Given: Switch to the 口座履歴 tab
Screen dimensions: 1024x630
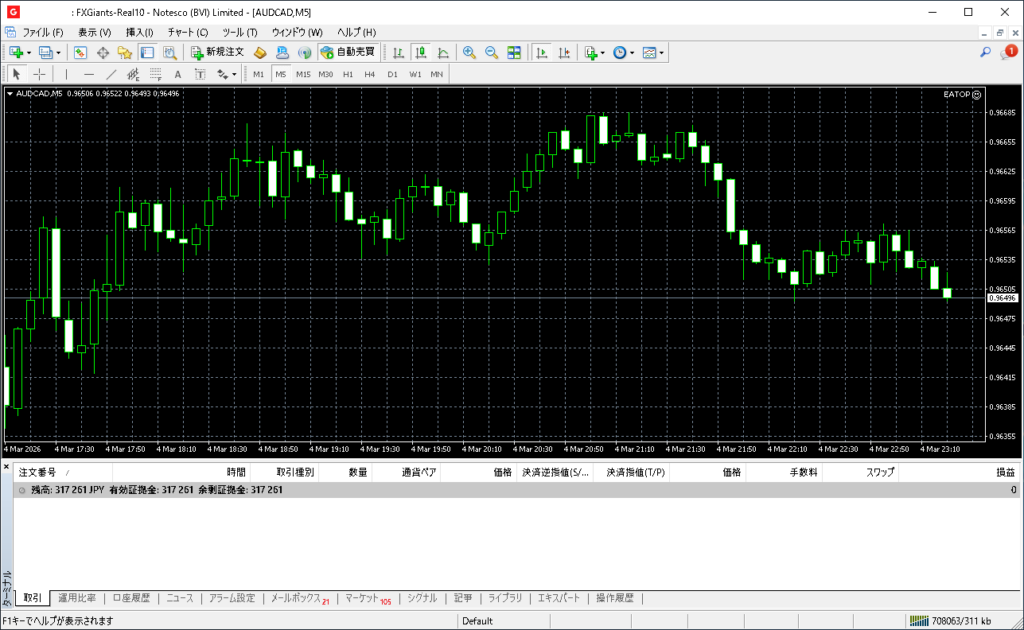Looking at the screenshot, I should coord(130,598).
